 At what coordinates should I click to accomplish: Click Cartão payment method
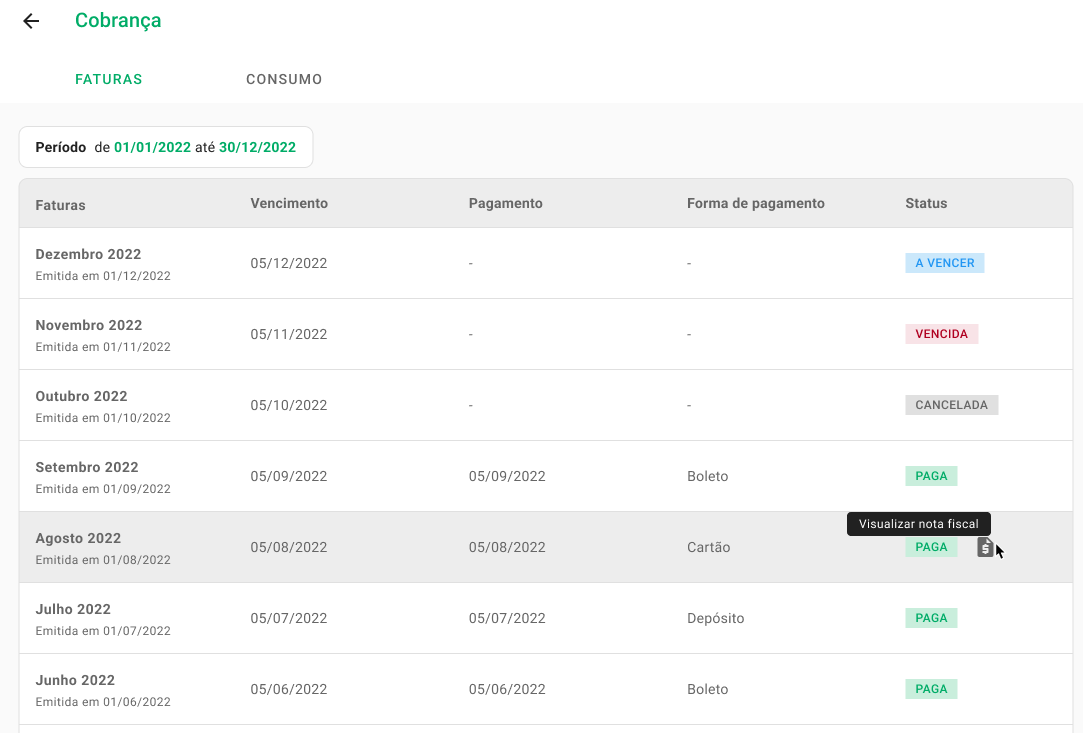tap(709, 547)
